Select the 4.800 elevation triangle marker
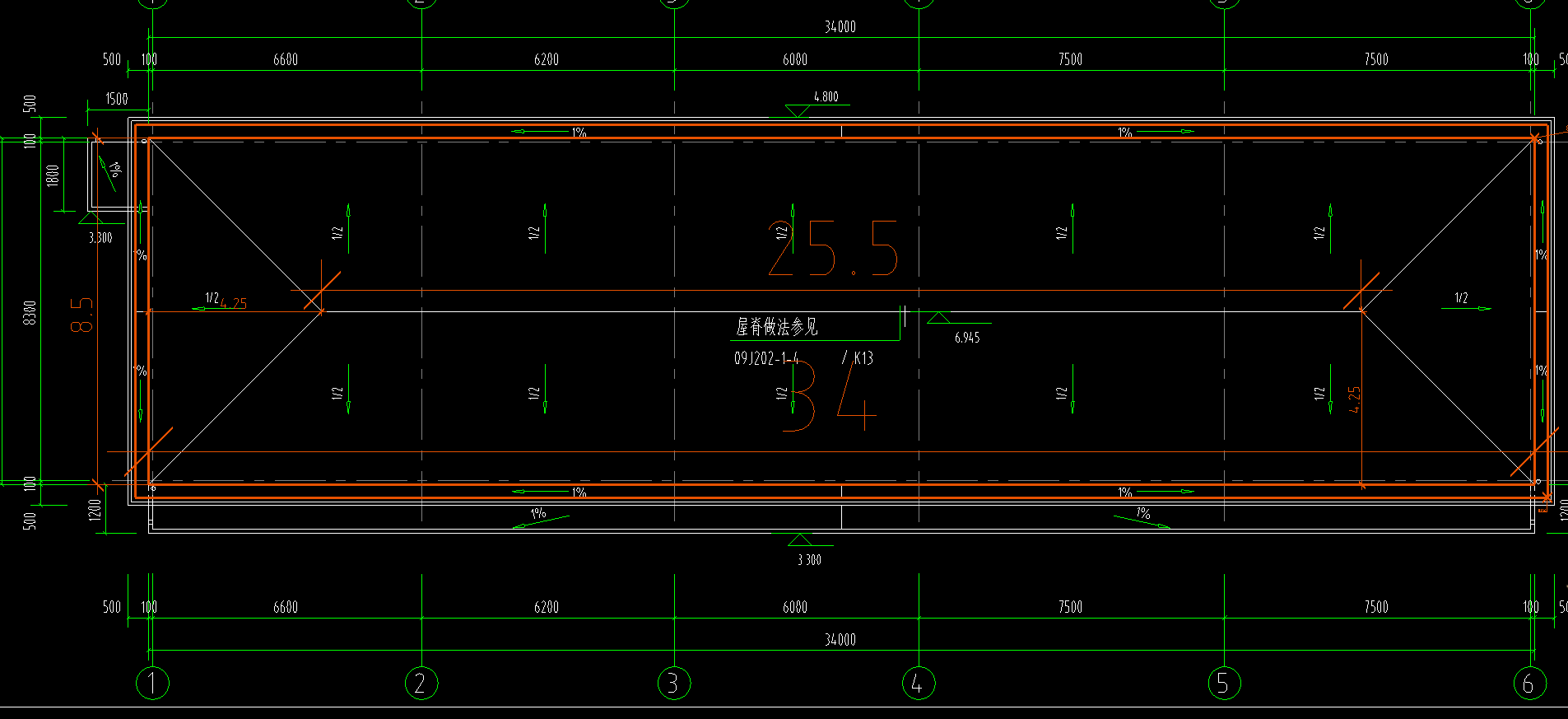Screen dimensions: 1568x719 coord(797,111)
